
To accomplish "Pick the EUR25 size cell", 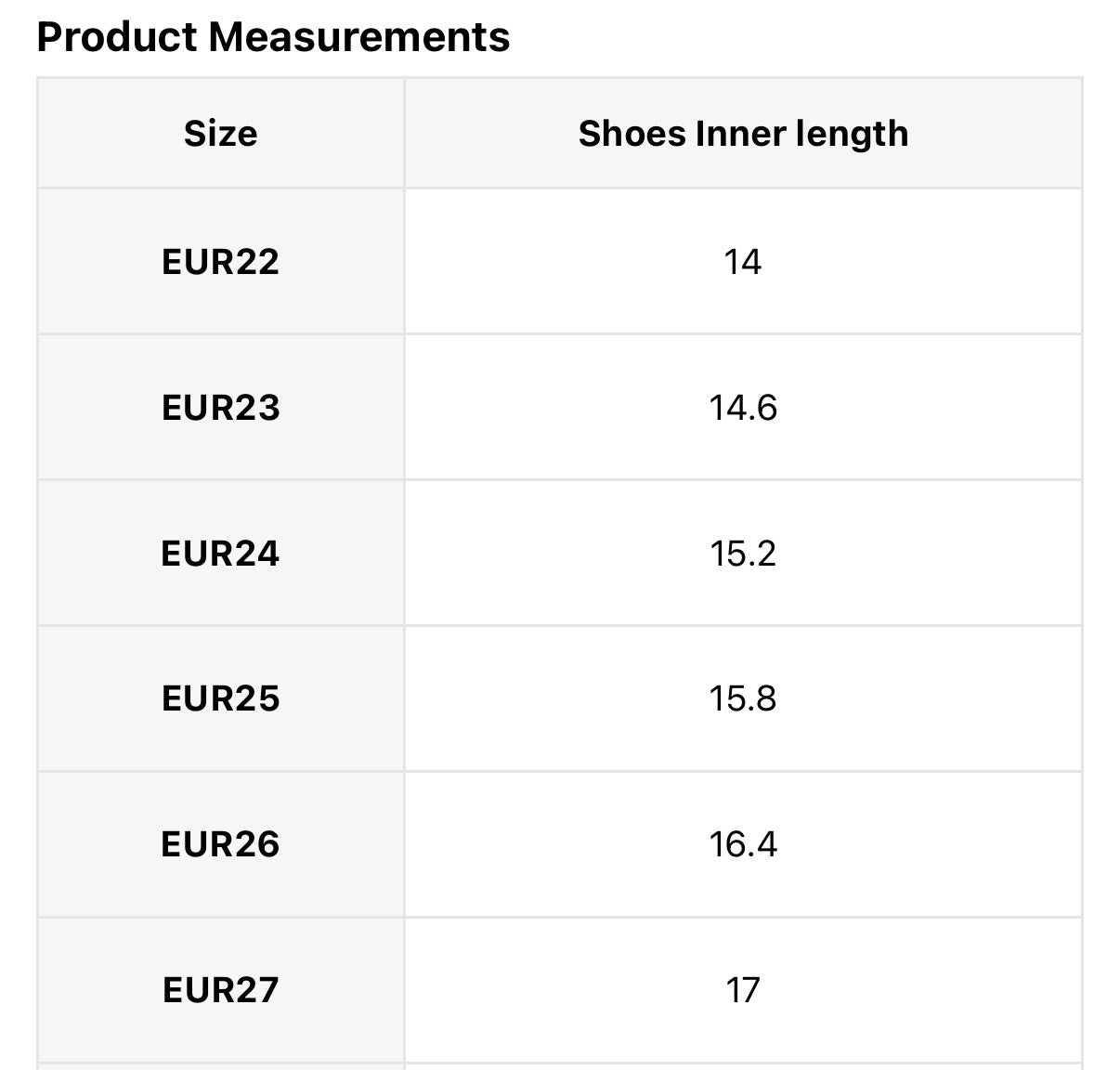I will [x=220, y=698].
